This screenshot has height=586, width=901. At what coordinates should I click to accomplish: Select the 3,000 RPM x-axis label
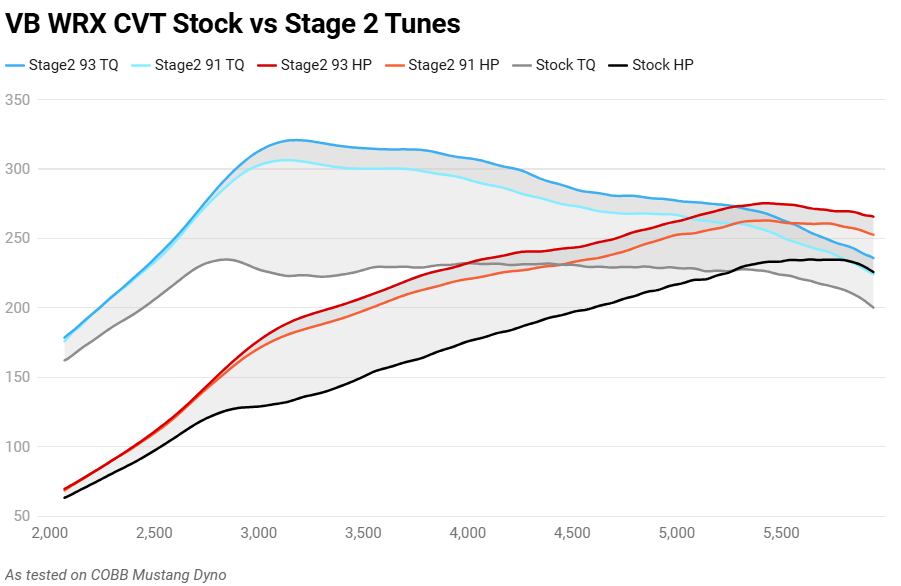click(x=258, y=532)
